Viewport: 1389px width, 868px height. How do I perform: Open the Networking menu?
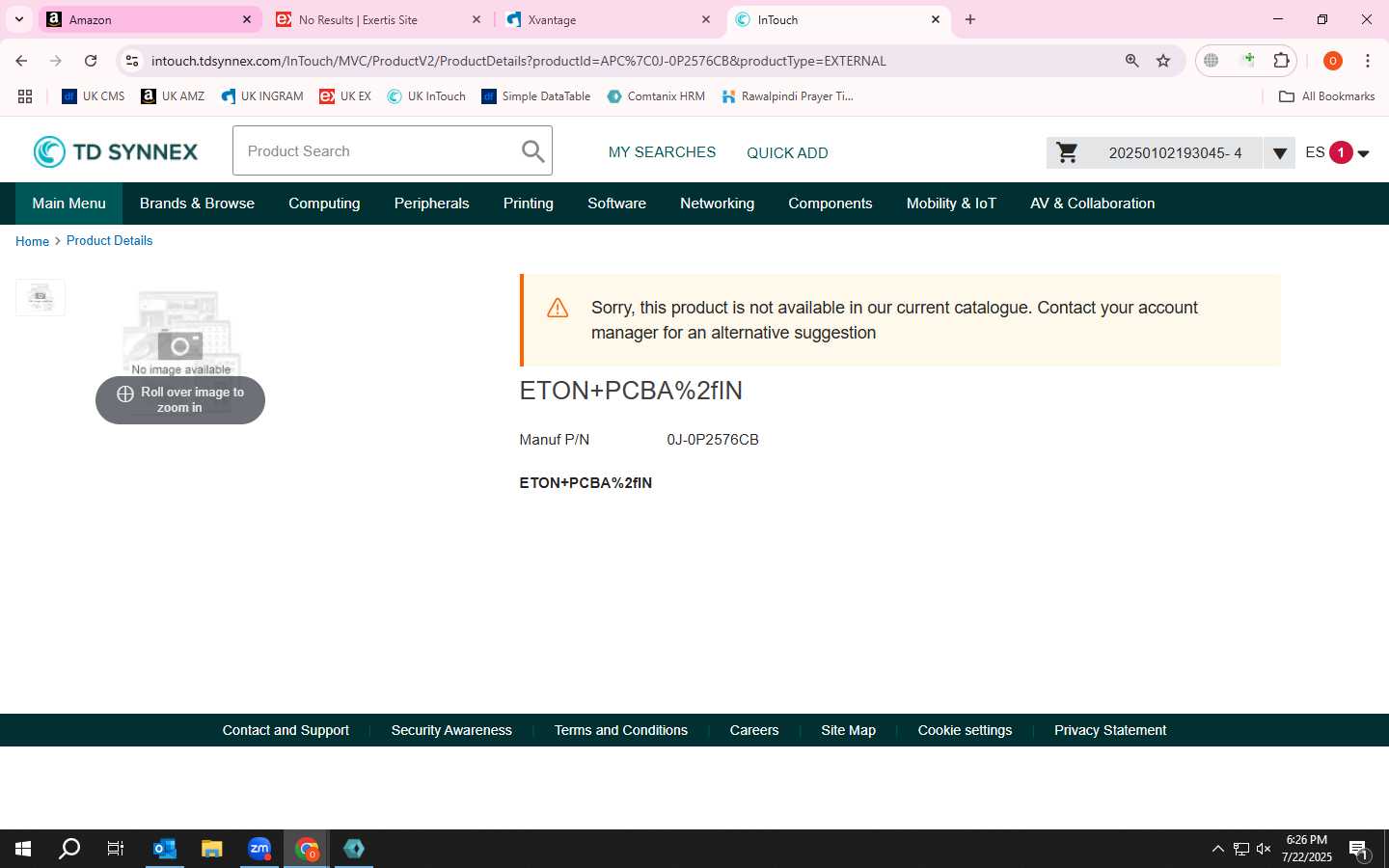717,203
